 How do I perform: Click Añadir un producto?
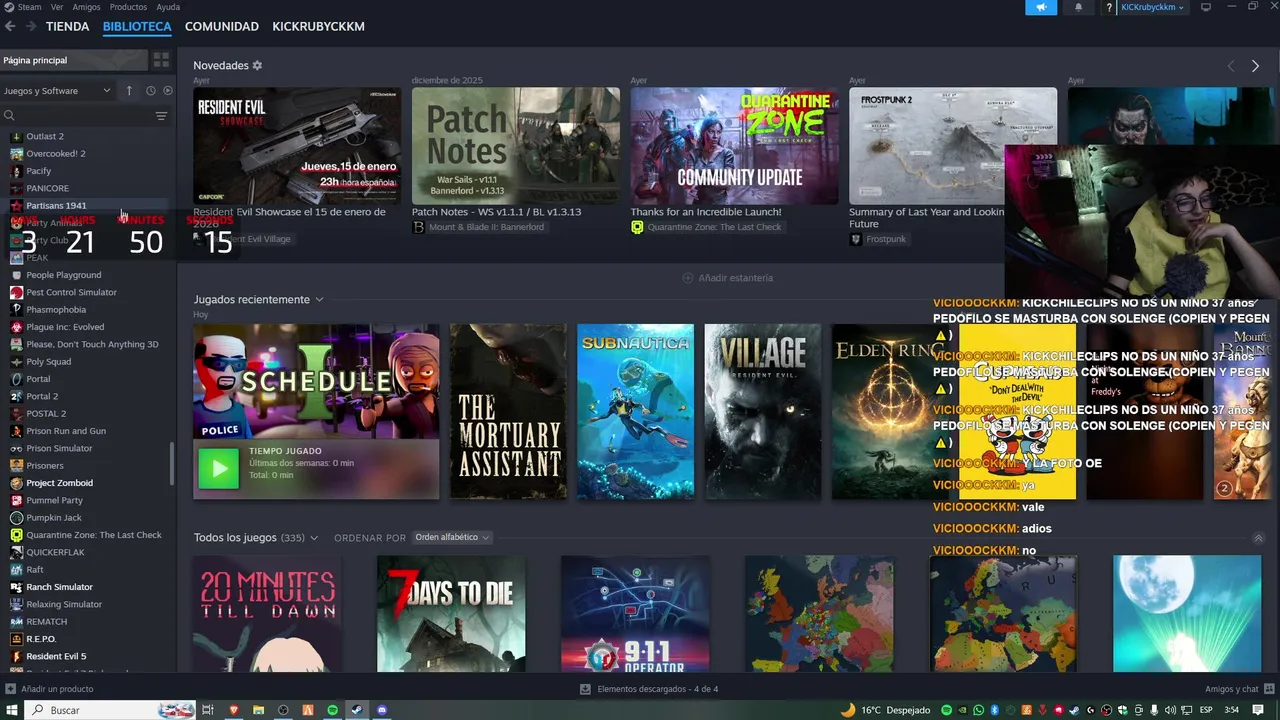(x=49, y=689)
